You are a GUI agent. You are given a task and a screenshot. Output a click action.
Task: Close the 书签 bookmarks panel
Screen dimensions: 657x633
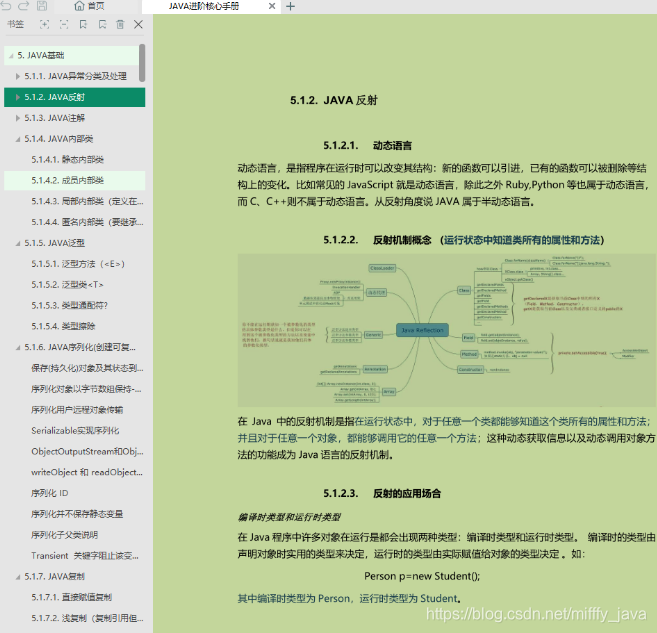(138, 24)
